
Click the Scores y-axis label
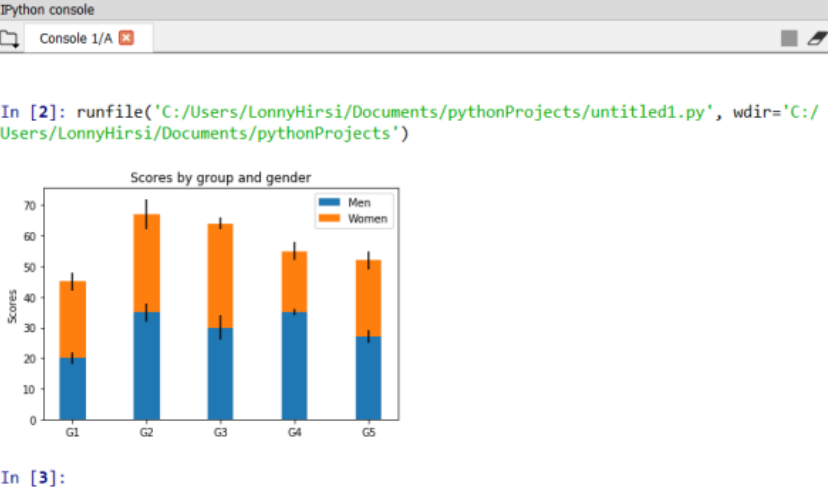click(12, 306)
